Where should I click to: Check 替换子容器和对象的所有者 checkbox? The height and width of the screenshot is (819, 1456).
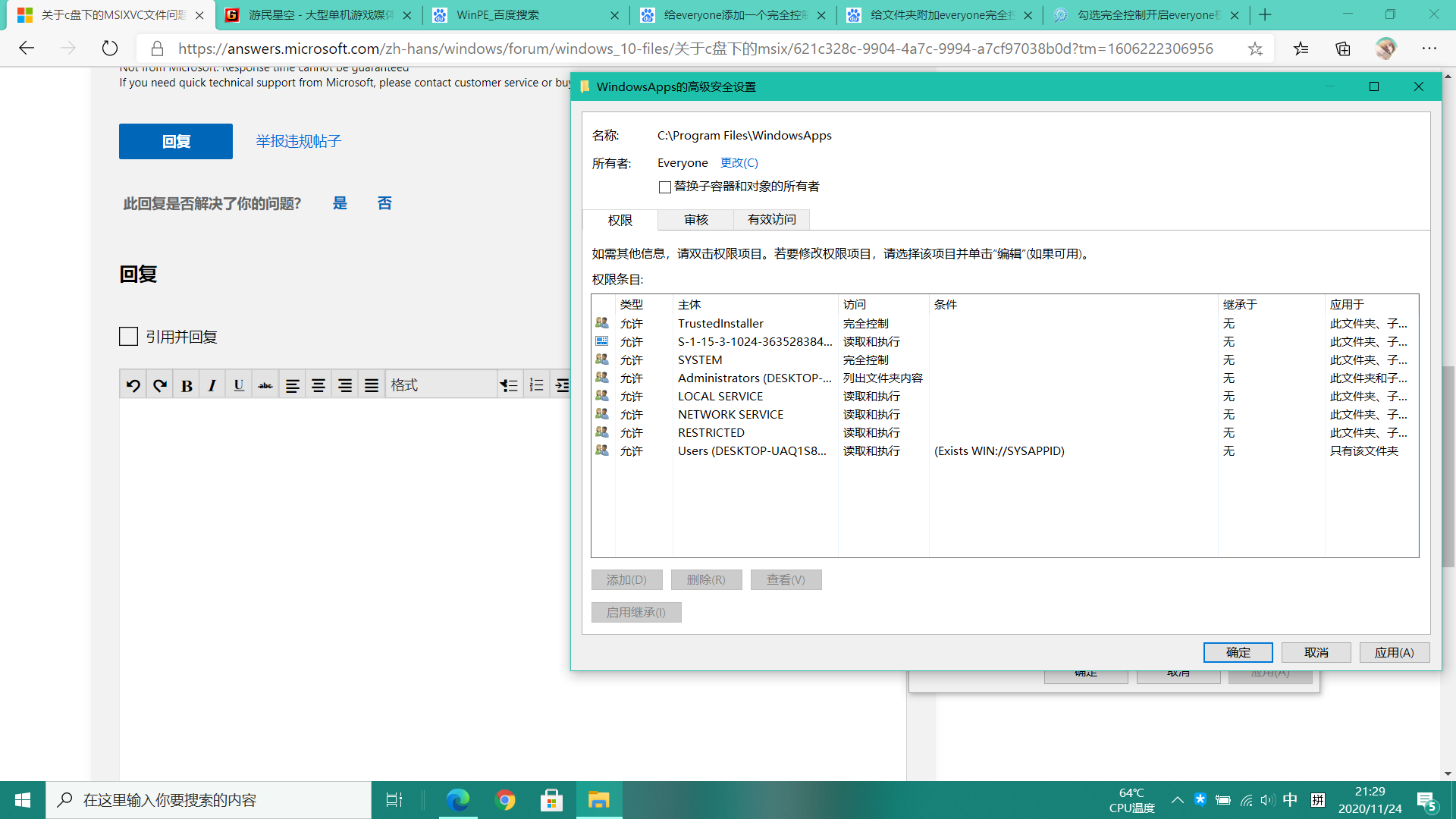point(665,187)
